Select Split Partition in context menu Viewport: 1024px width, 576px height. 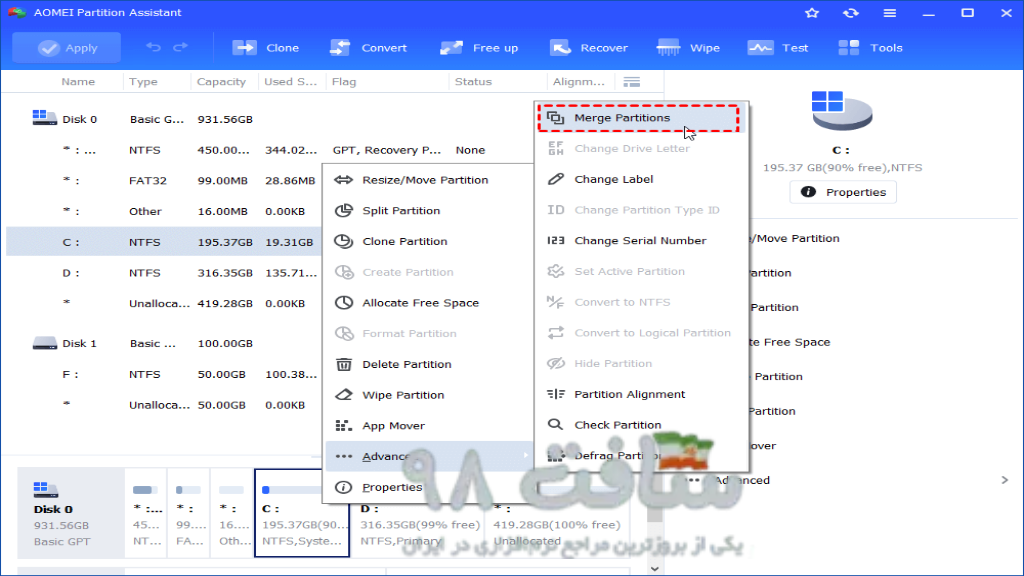point(429,210)
